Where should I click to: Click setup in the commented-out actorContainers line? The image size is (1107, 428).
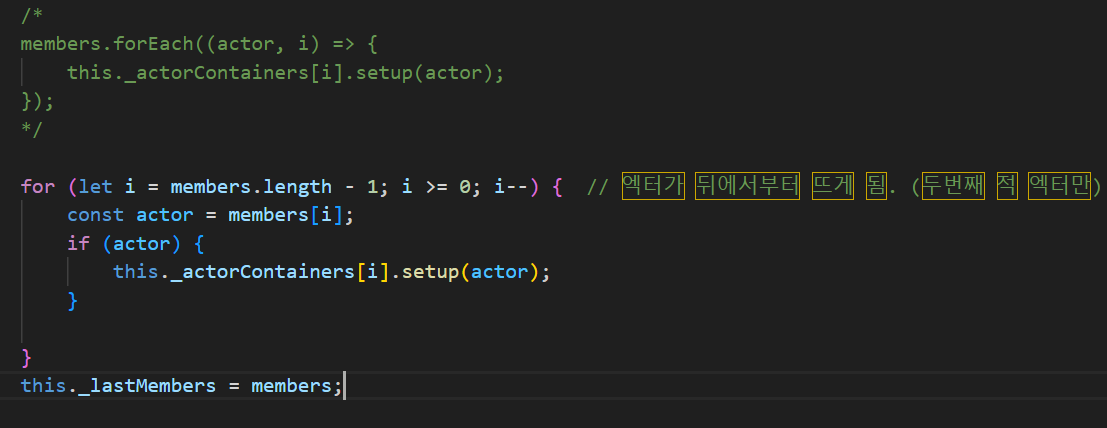[383, 73]
